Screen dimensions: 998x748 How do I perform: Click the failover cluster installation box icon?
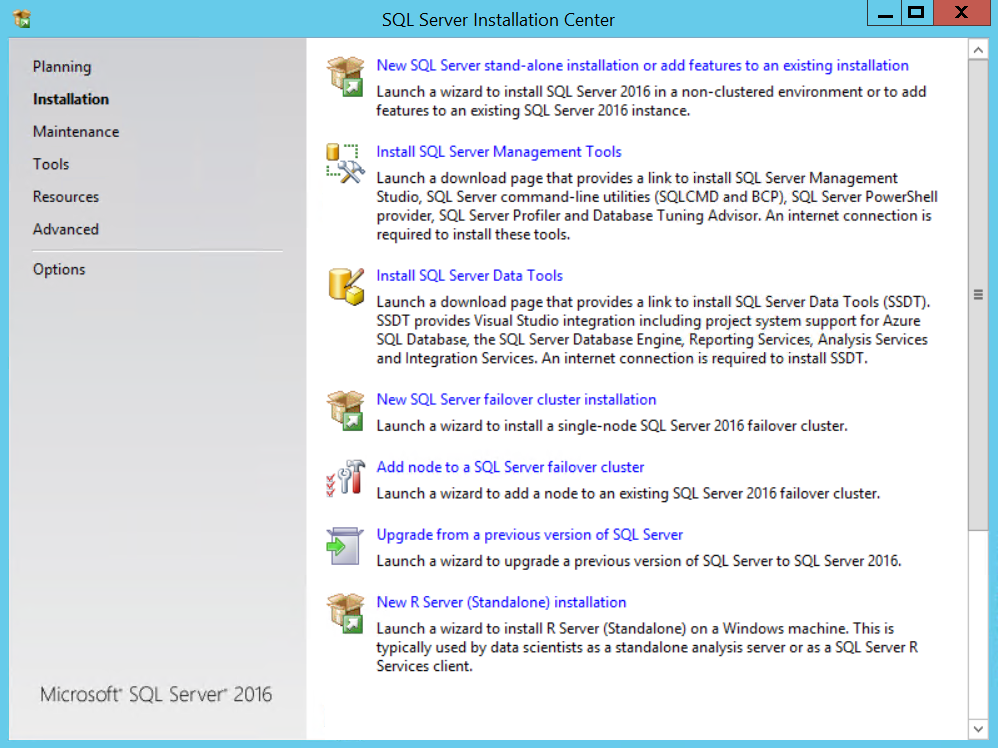coord(345,408)
